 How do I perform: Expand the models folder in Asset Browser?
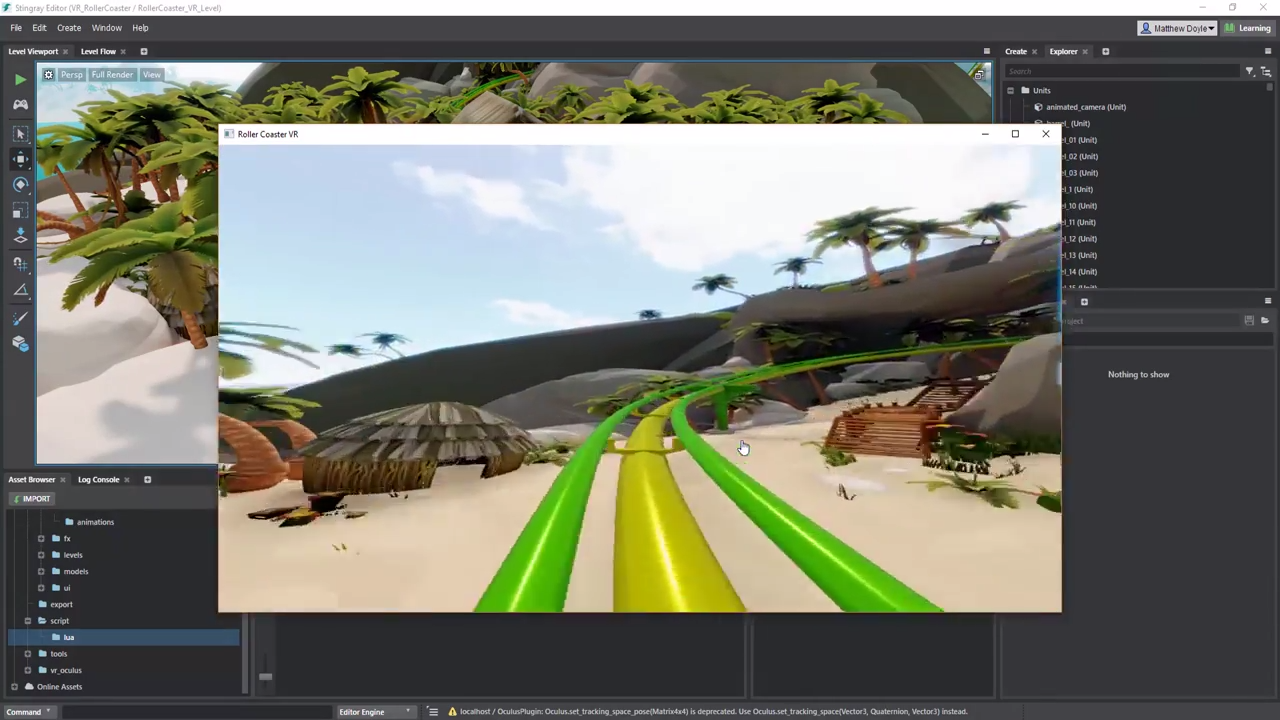click(x=41, y=571)
